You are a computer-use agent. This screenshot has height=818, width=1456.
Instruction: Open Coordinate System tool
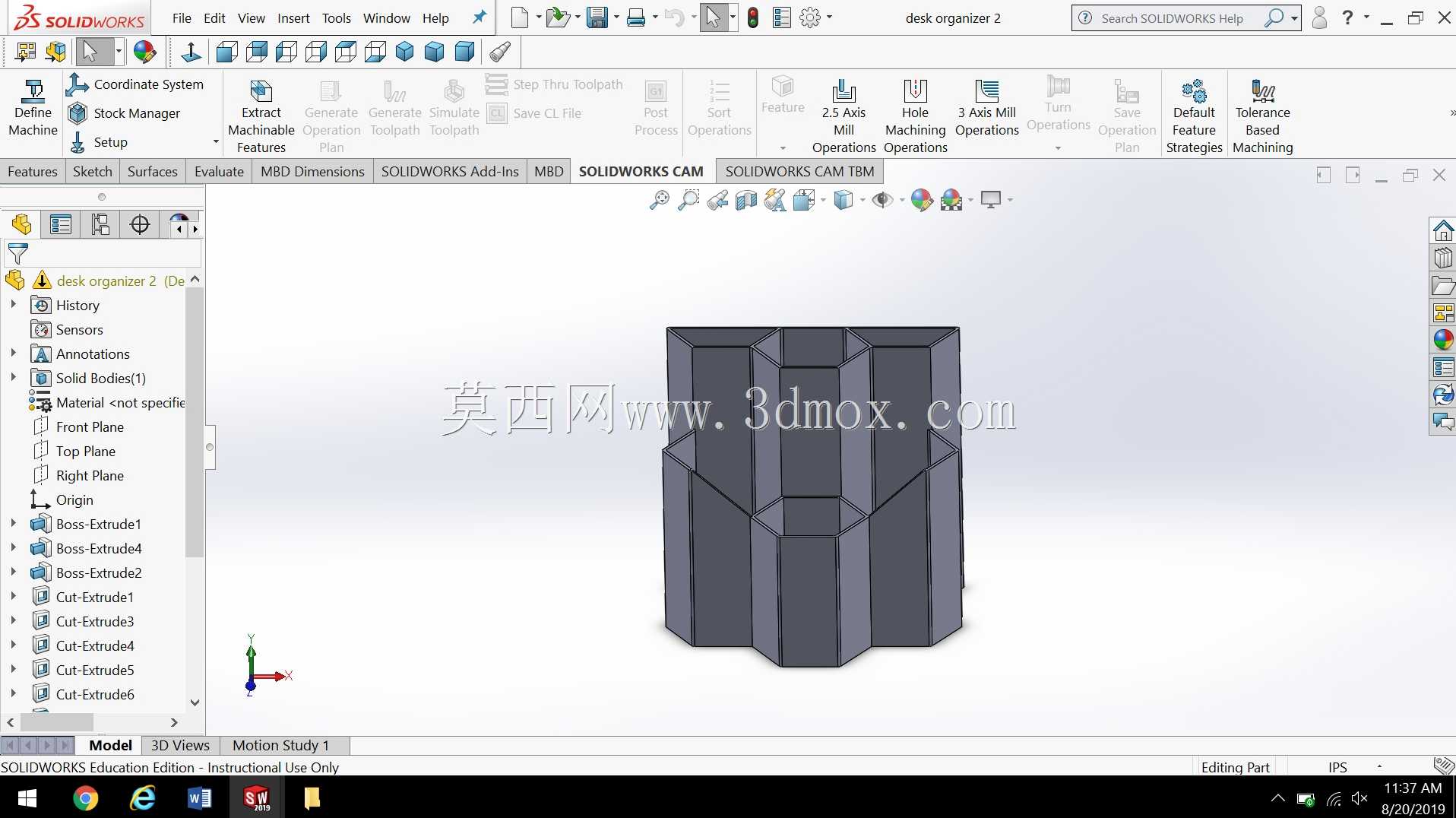[x=135, y=84]
